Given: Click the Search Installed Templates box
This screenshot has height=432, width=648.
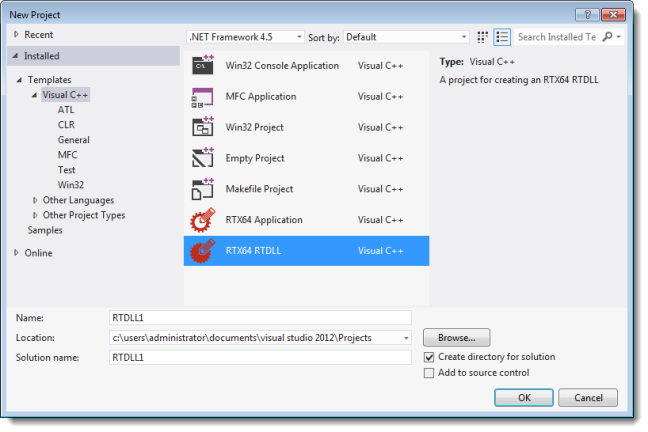Looking at the screenshot, I should tap(557, 37).
